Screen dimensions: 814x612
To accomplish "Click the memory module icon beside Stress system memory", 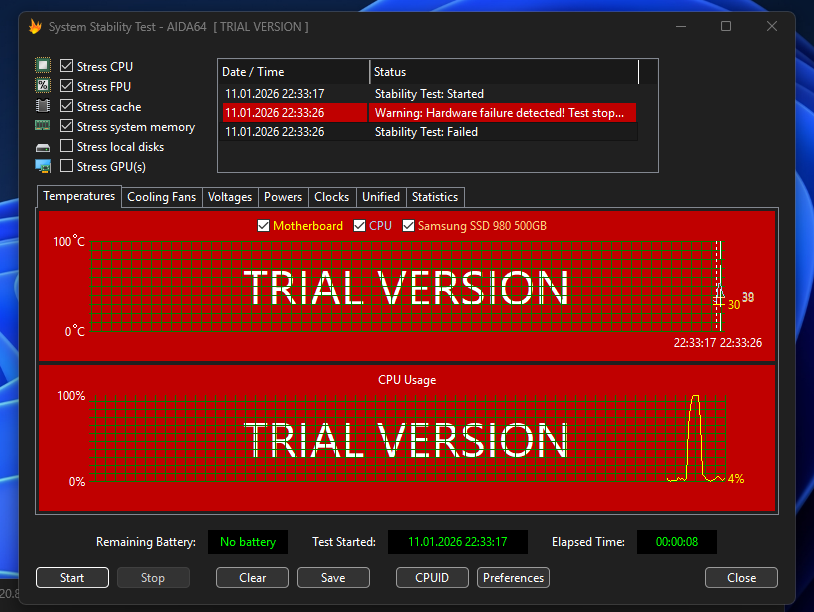I will click(43, 126).
